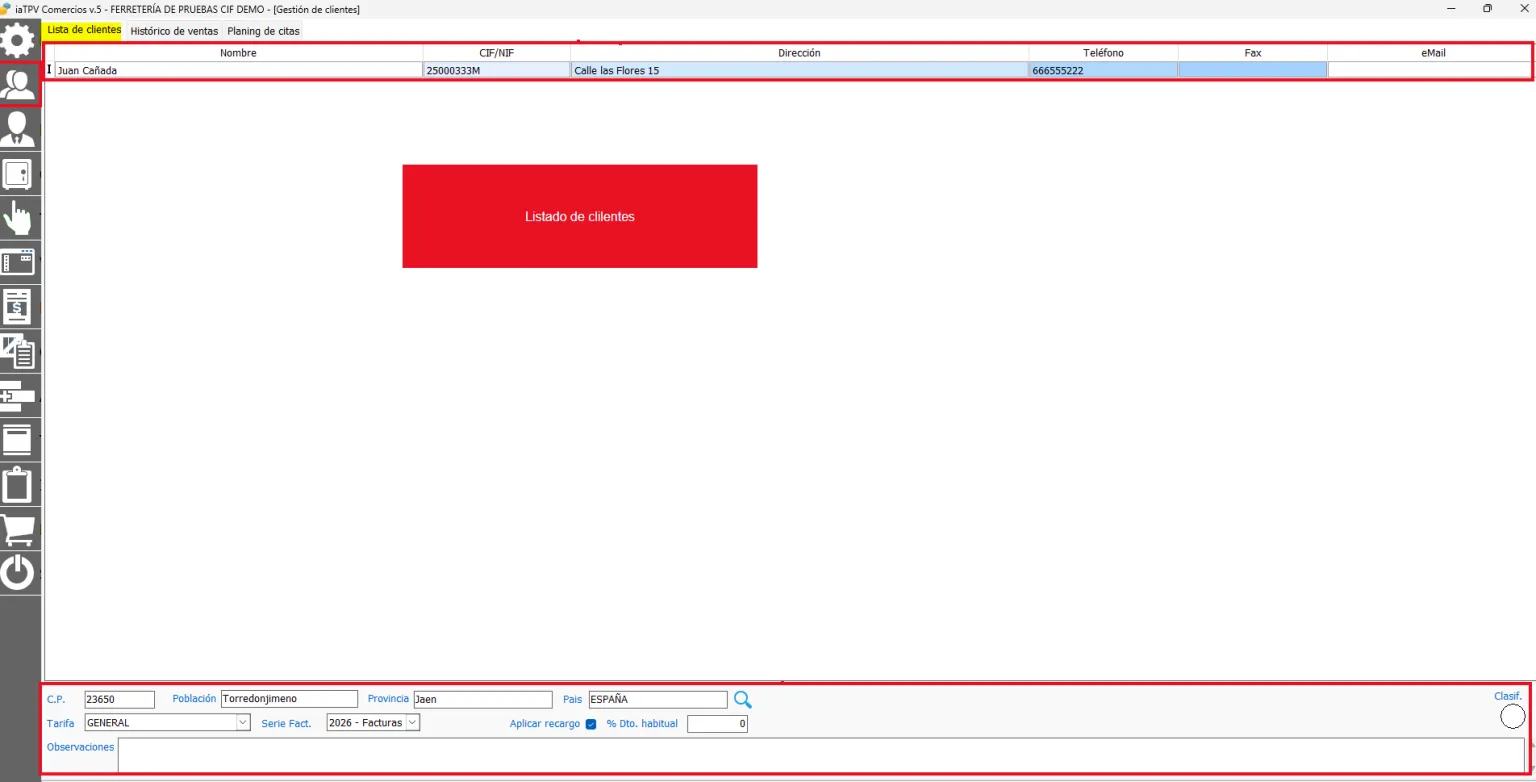Click the magnifier search icon beside País

click(743, 699)
